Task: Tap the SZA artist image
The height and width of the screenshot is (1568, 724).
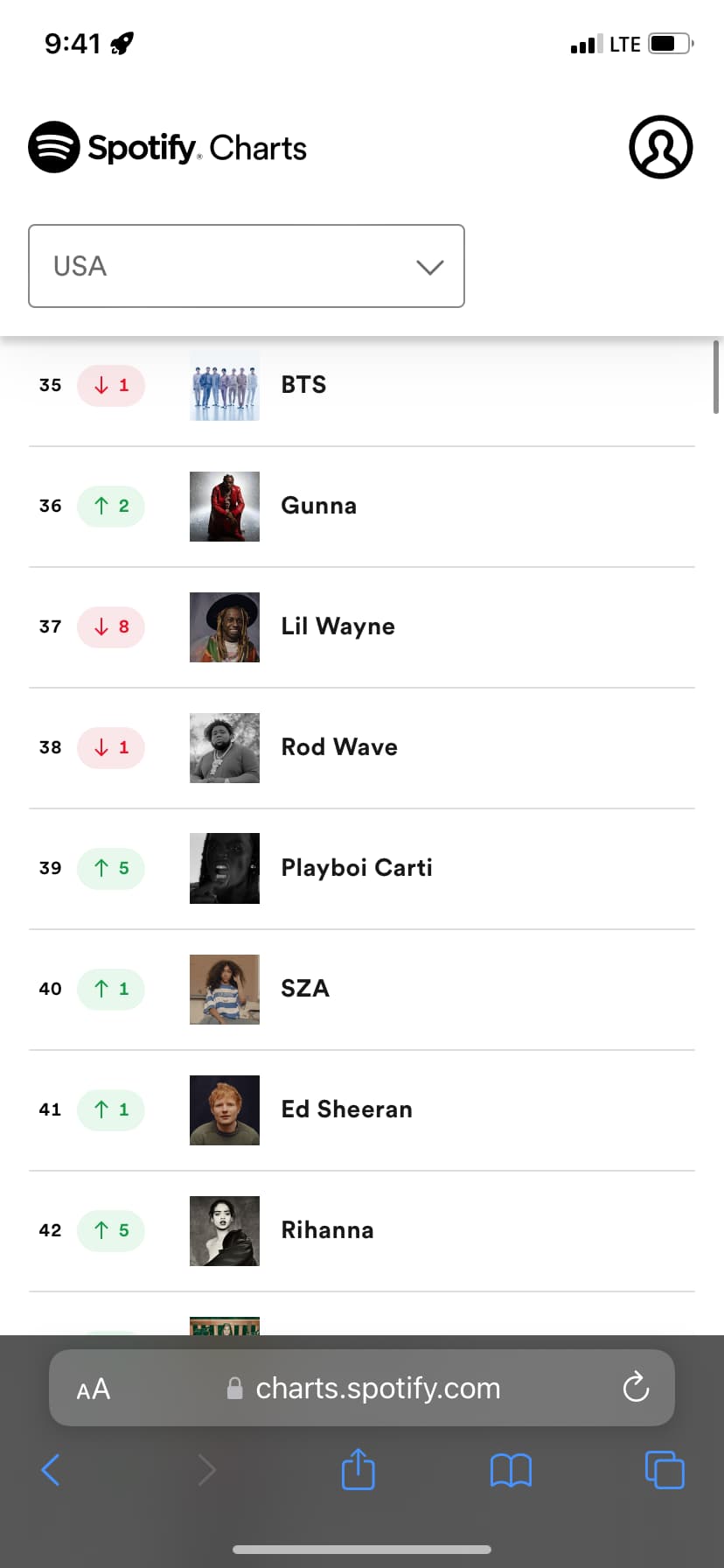Action: (x=225, y=989)
